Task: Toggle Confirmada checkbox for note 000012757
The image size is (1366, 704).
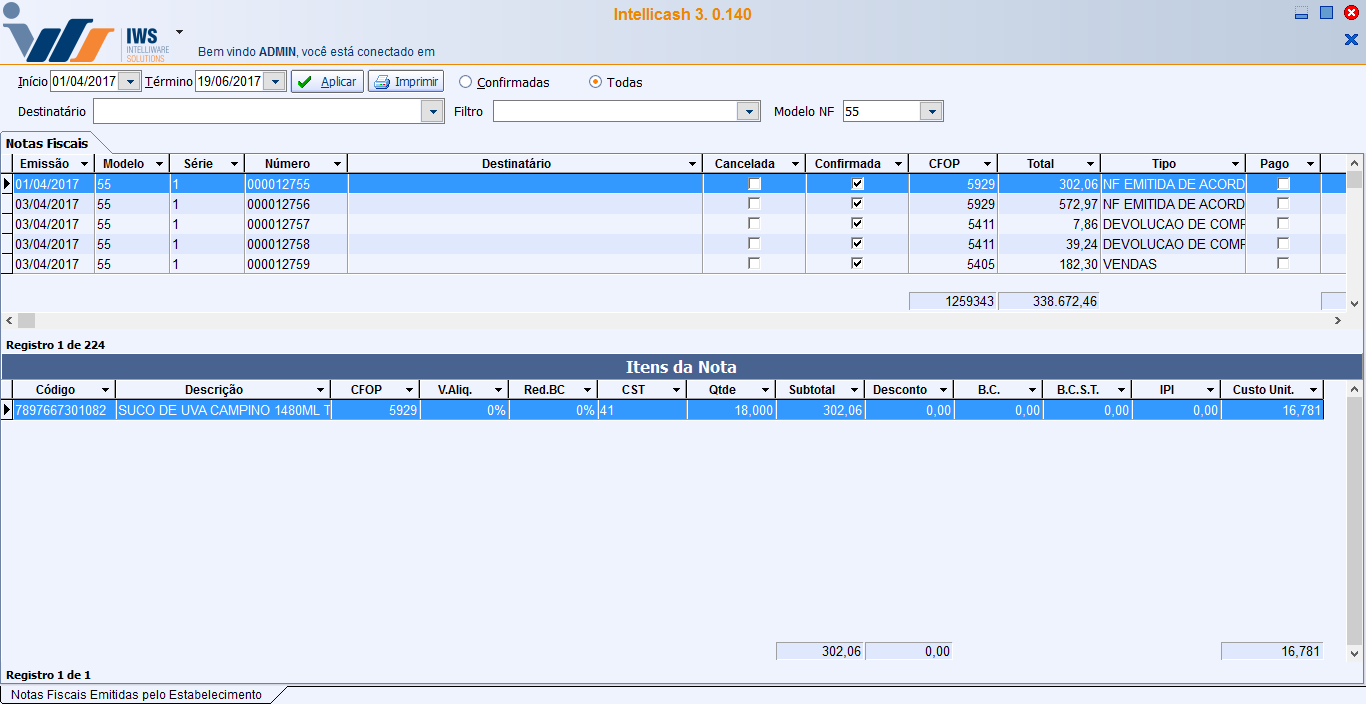Action: tap(857, 224)
